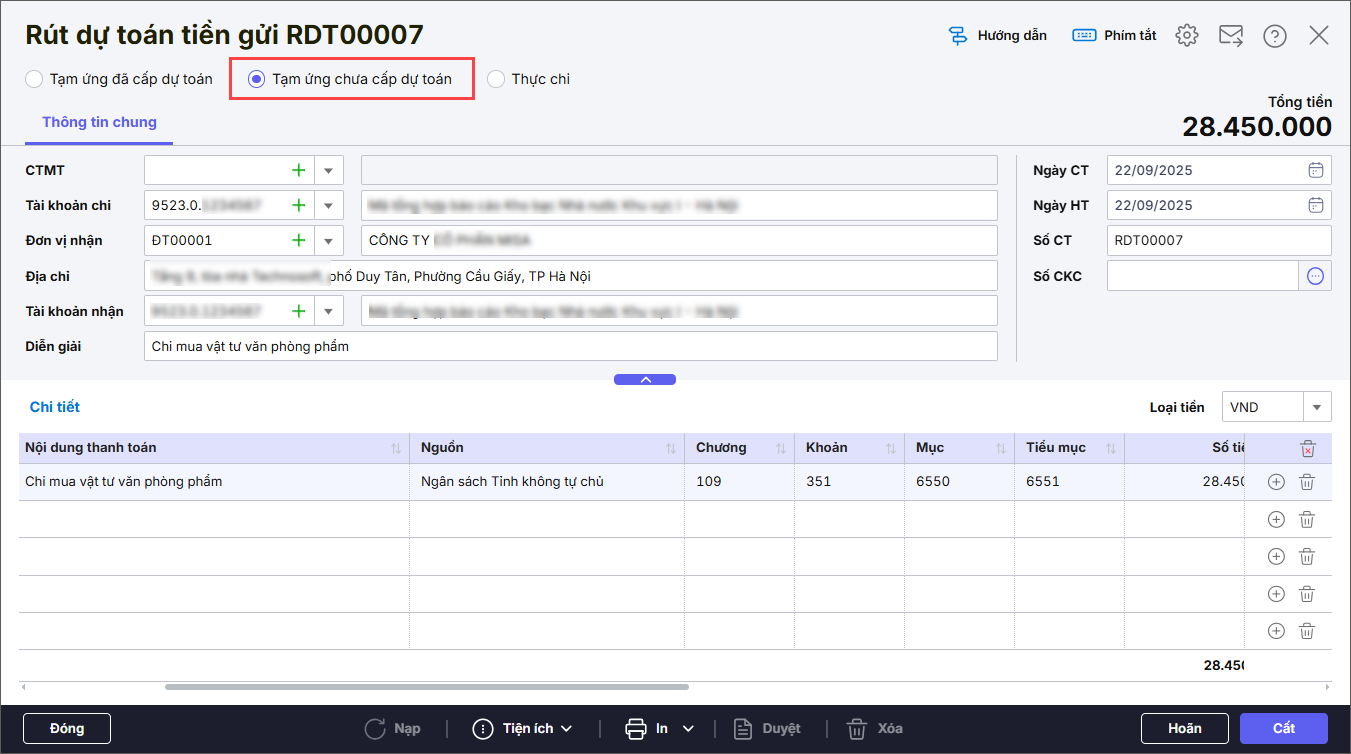Choose the 'Thực chi' radio button
Viewport: 1351px width, 754px height.
click(x=496, y=79)
